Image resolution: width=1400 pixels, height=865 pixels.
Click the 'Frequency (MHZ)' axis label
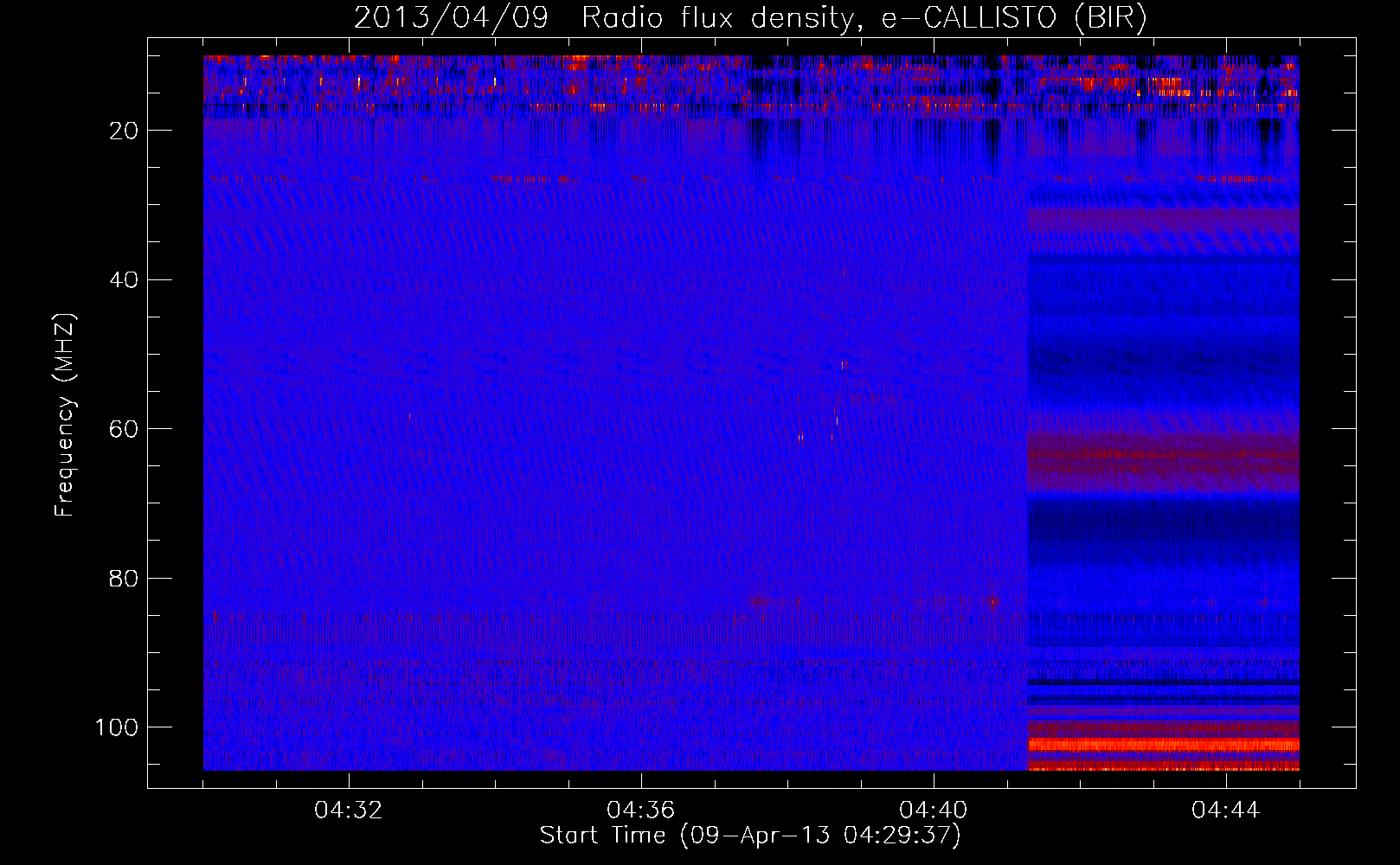click(x=65, y=414)
